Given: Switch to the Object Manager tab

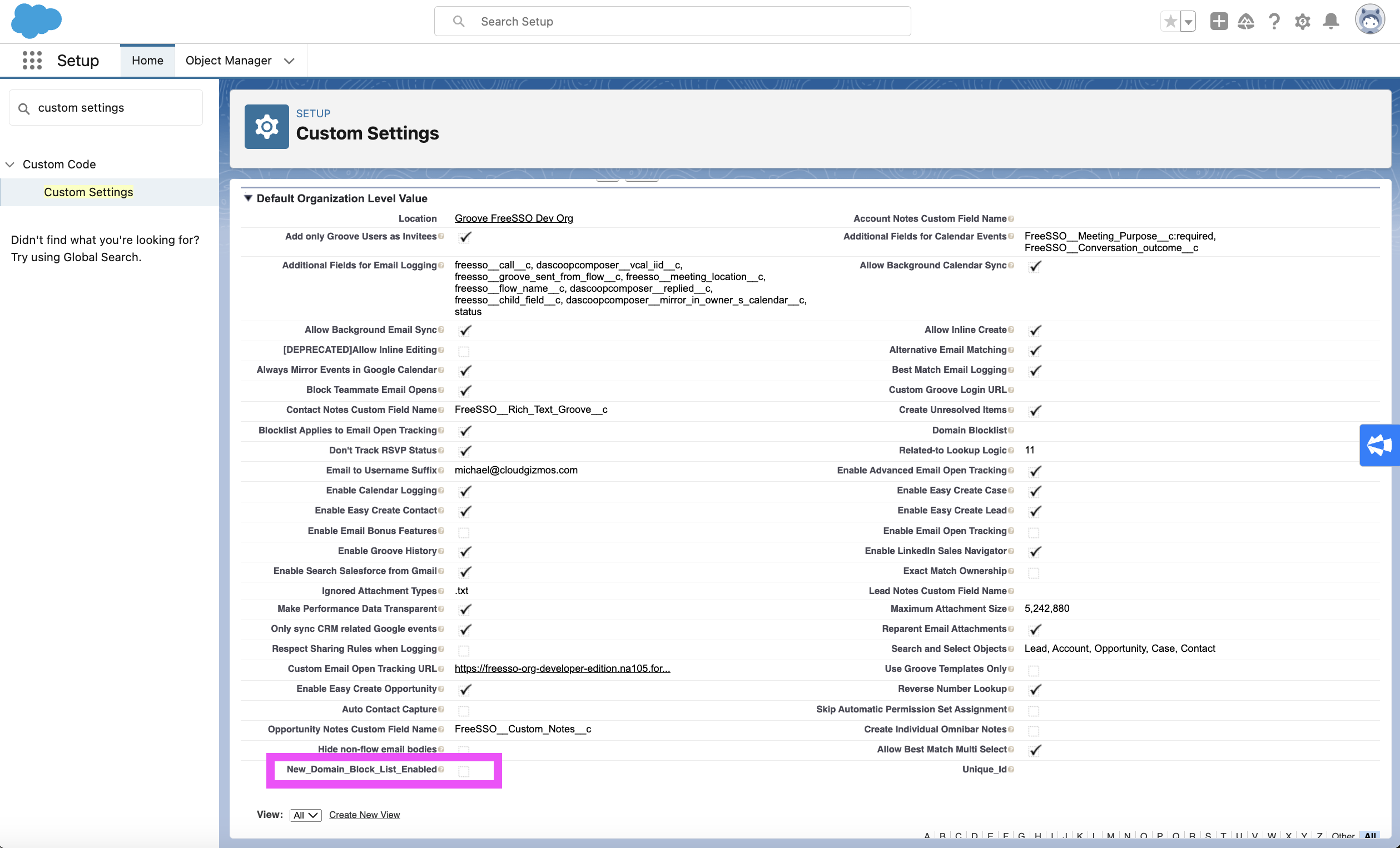Looking at the screenshot, I should click(229, 60).
